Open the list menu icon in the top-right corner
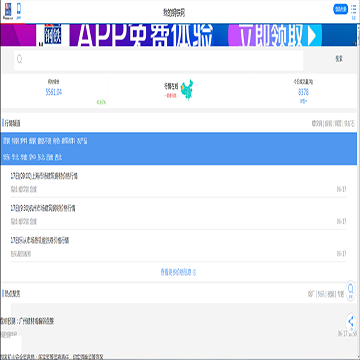360x360 pixels. click(353, 13)
